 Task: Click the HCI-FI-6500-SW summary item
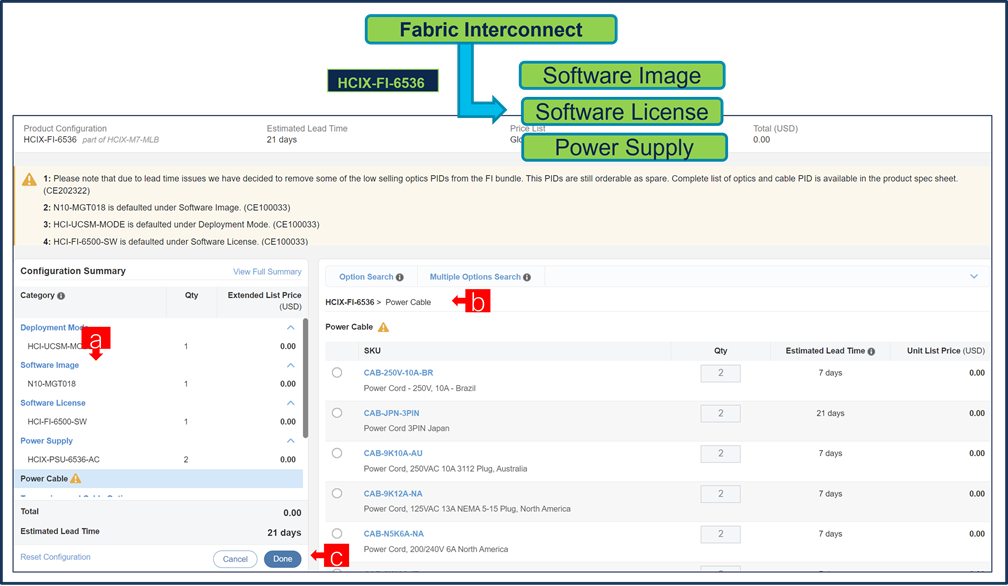[x=57, y=422]
